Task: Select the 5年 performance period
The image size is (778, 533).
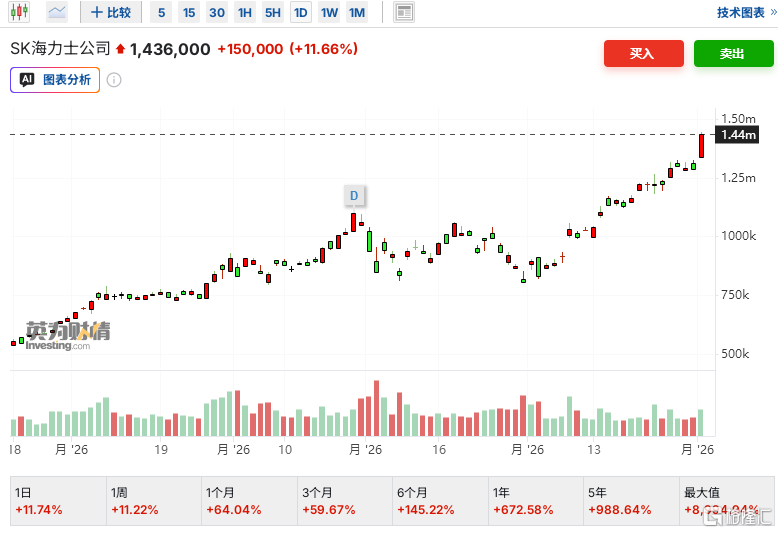Action: coord(631,501)
